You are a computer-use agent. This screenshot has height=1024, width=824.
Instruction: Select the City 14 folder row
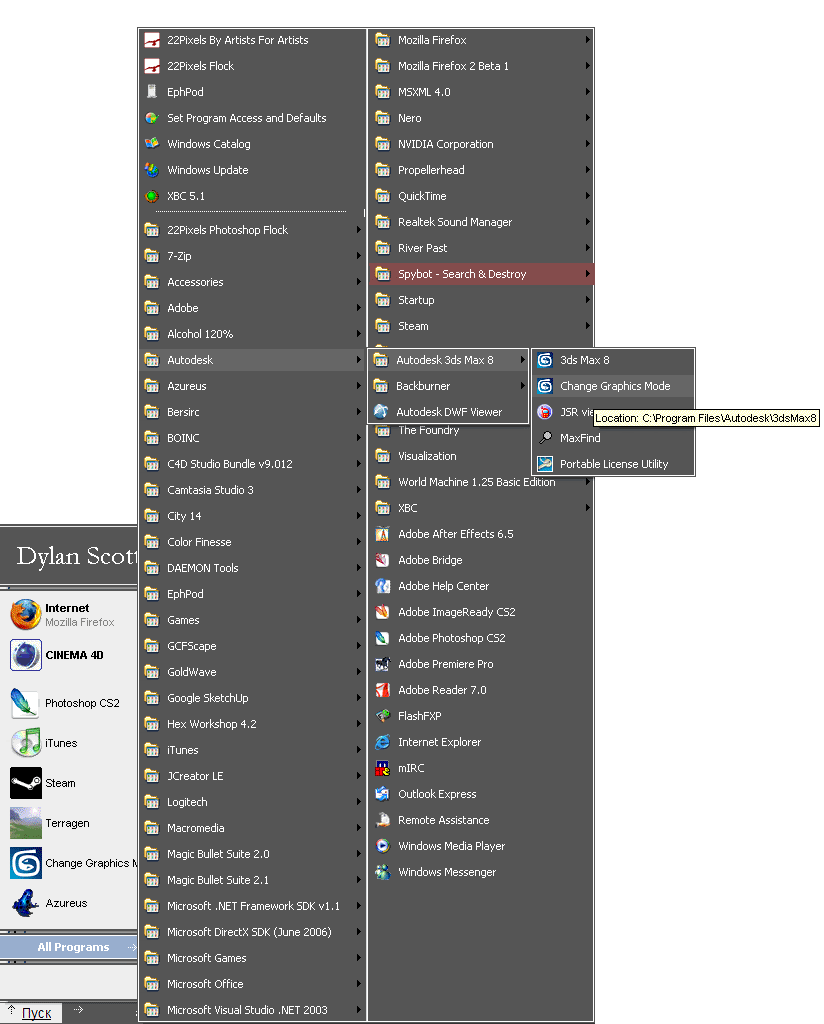coord(253,516)
